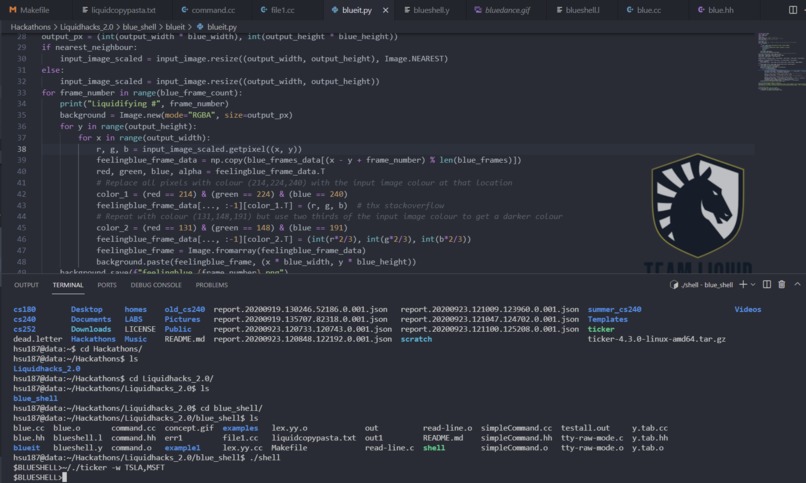Click the code minimap overview

[x=780, y=62]
